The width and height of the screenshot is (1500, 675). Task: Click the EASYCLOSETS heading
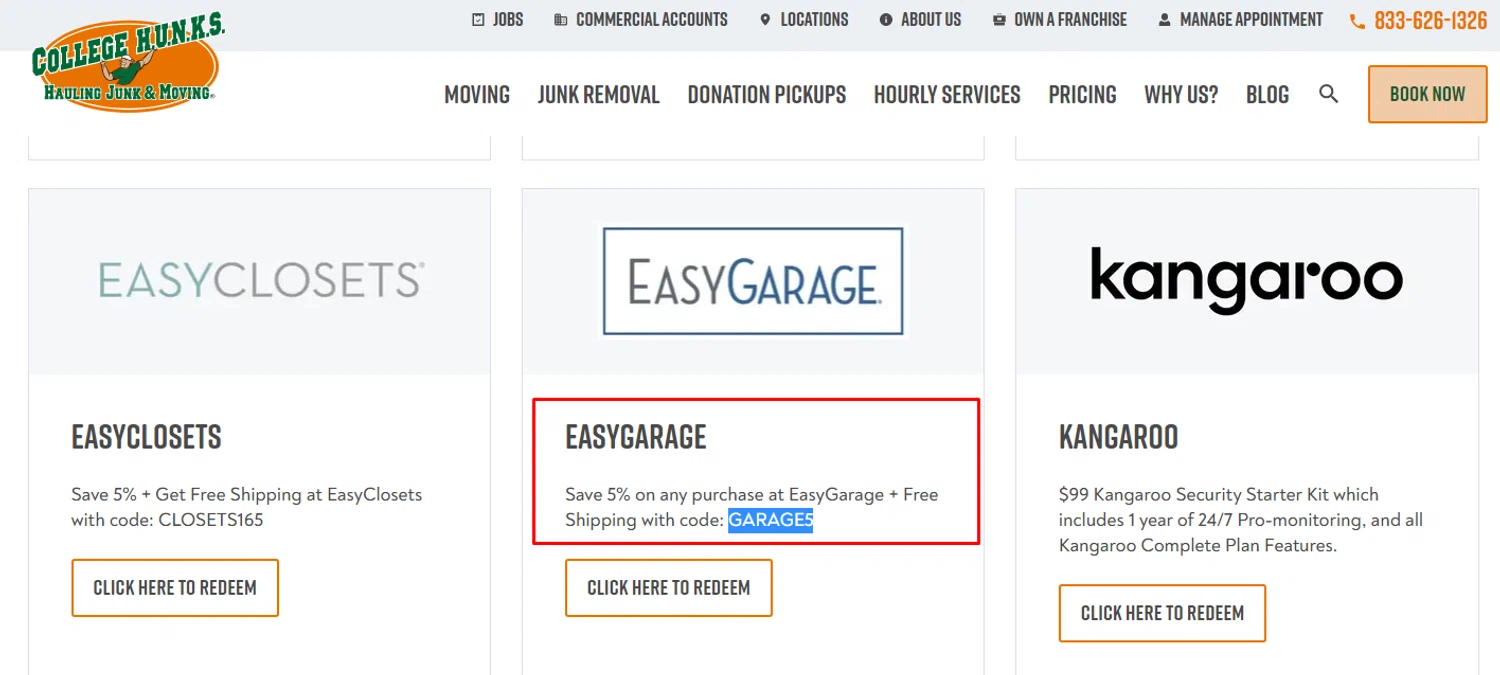point(146,437)
